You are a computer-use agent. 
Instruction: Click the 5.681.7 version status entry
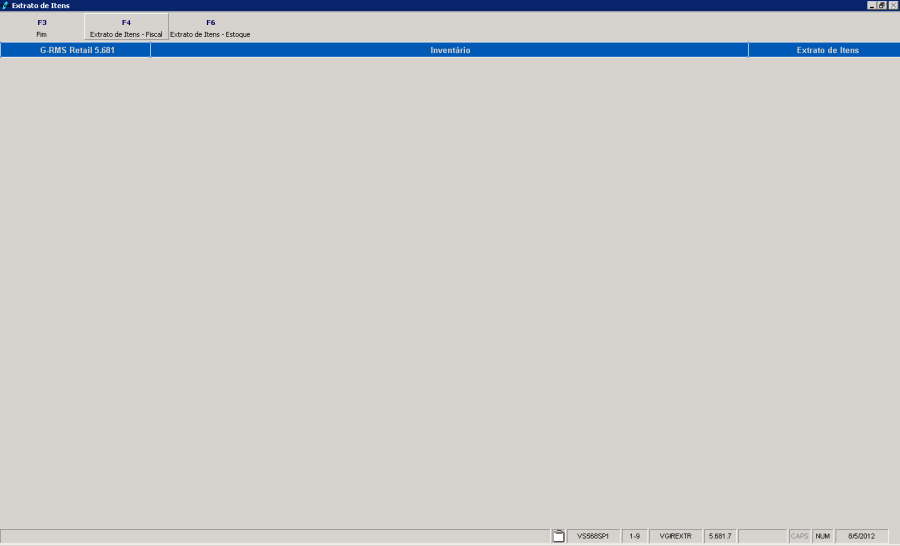click(x=720, y=536)
